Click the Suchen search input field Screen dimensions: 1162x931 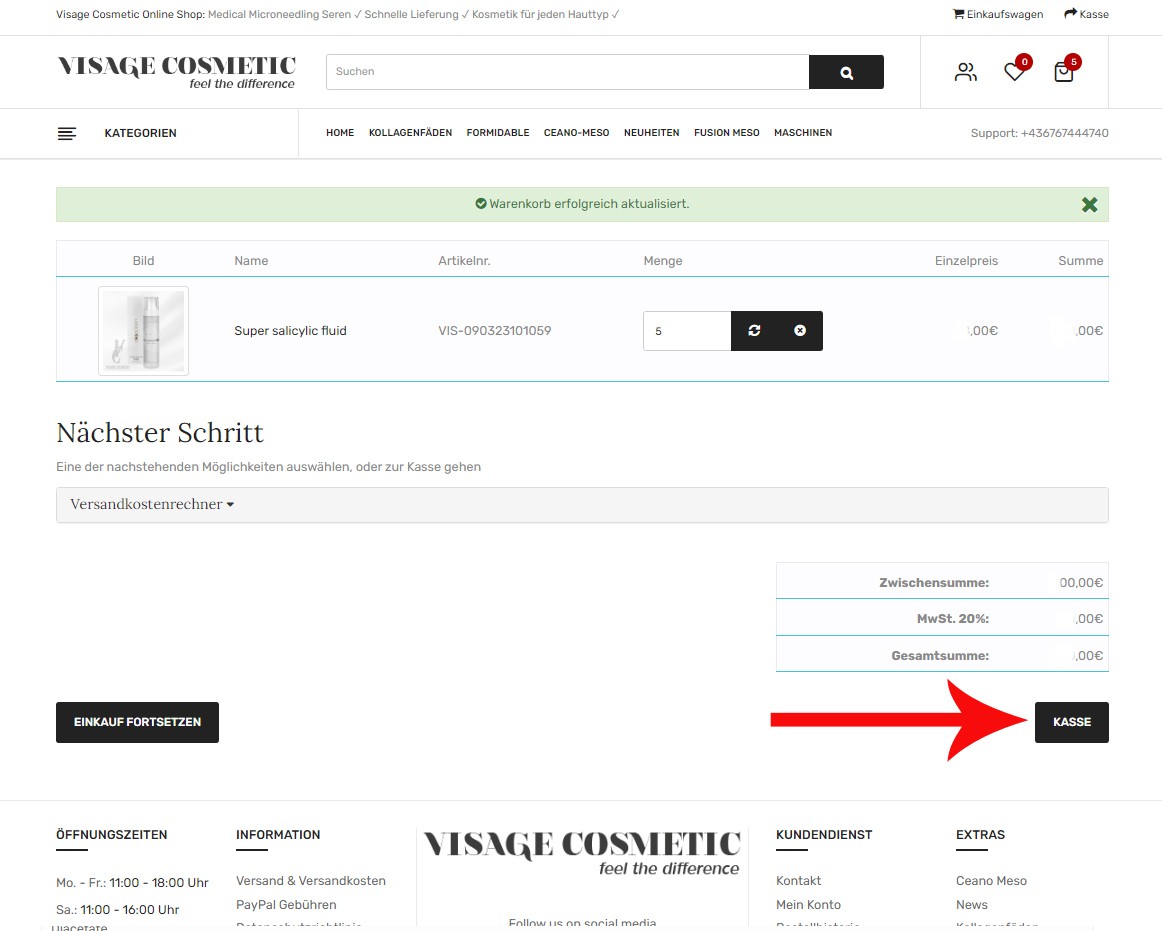[566, 72]
